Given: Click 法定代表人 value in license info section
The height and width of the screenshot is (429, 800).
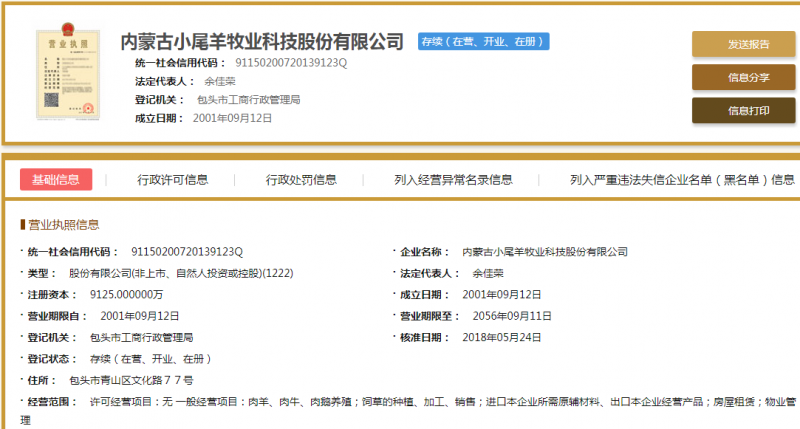Looking at the screenshot, I should point(488,273).
